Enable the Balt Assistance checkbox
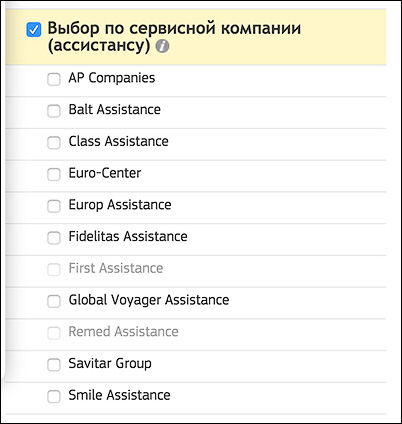Viewport: 402px width, 424px height. point(54,111)
